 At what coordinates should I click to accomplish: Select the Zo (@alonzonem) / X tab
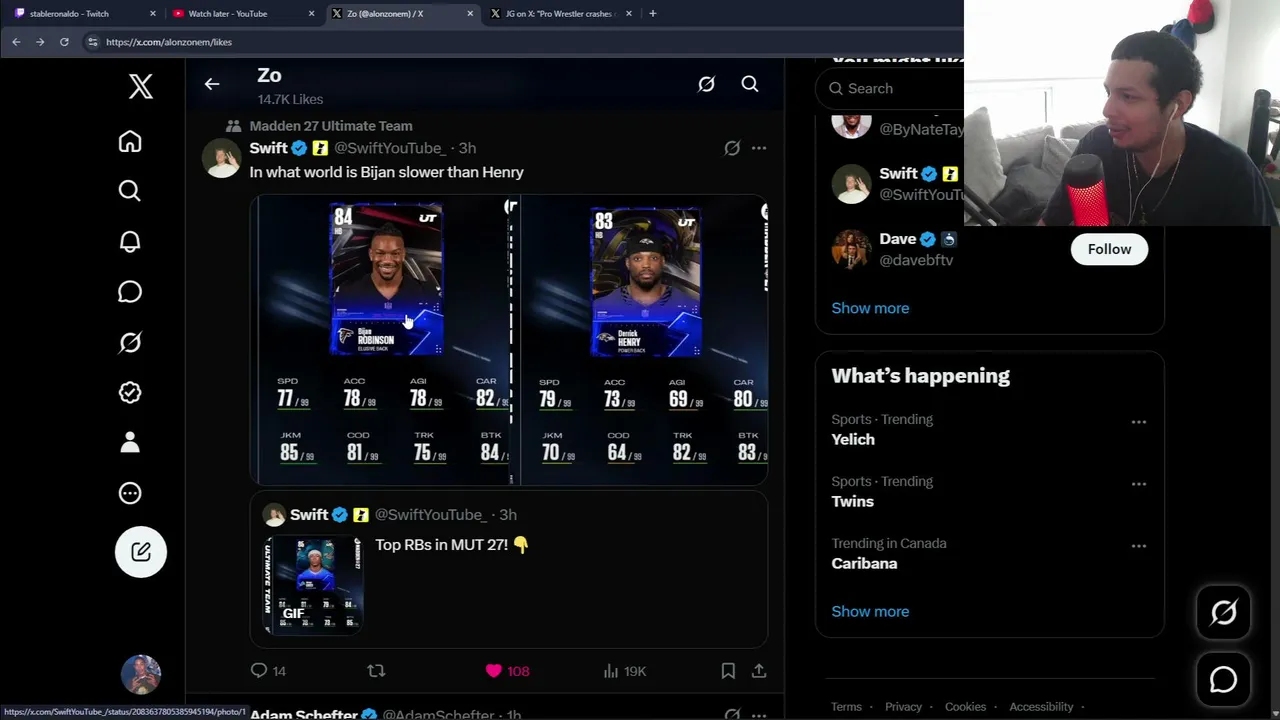point(402,14)
